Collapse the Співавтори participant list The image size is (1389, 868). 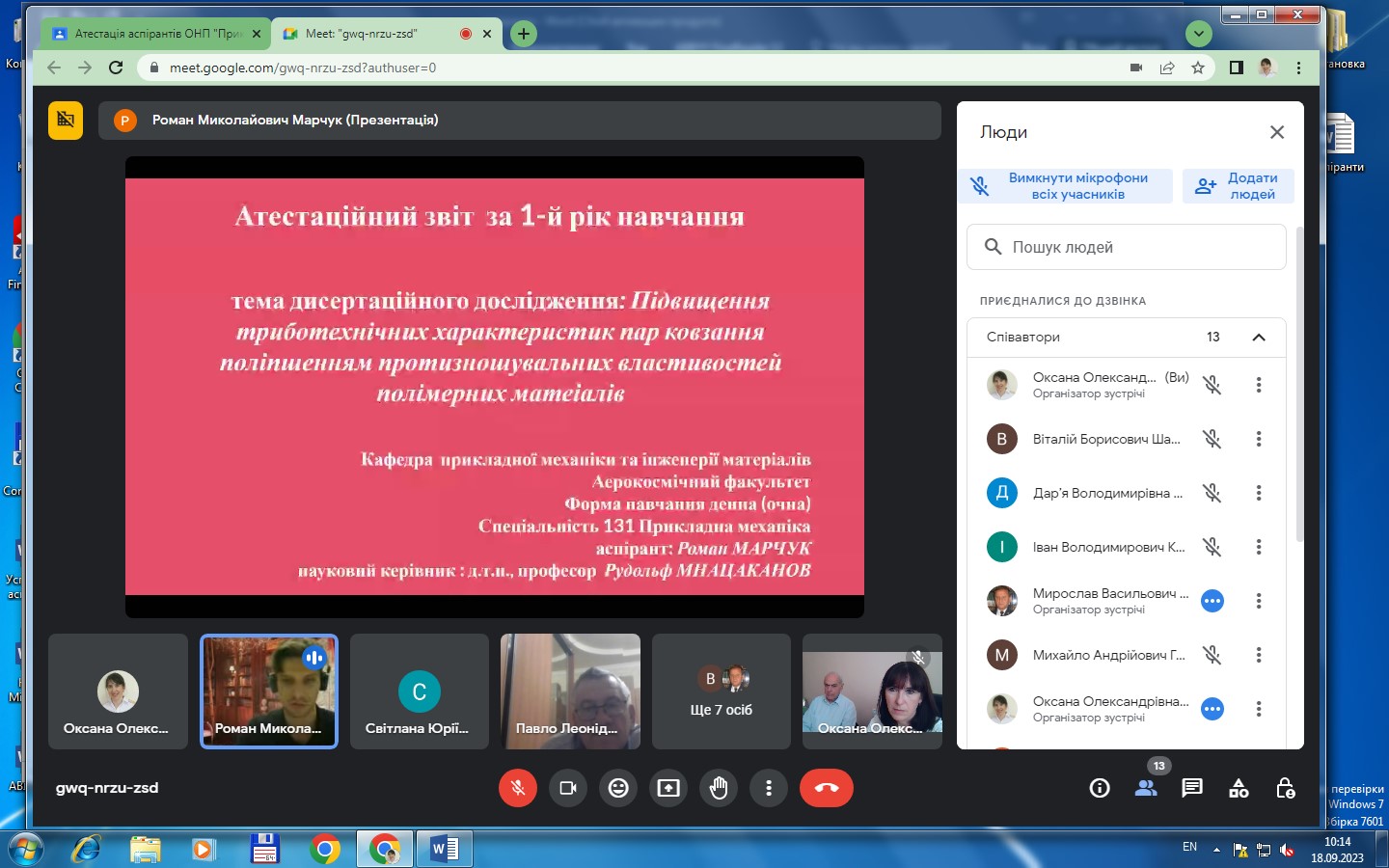tap(1258, 337)
